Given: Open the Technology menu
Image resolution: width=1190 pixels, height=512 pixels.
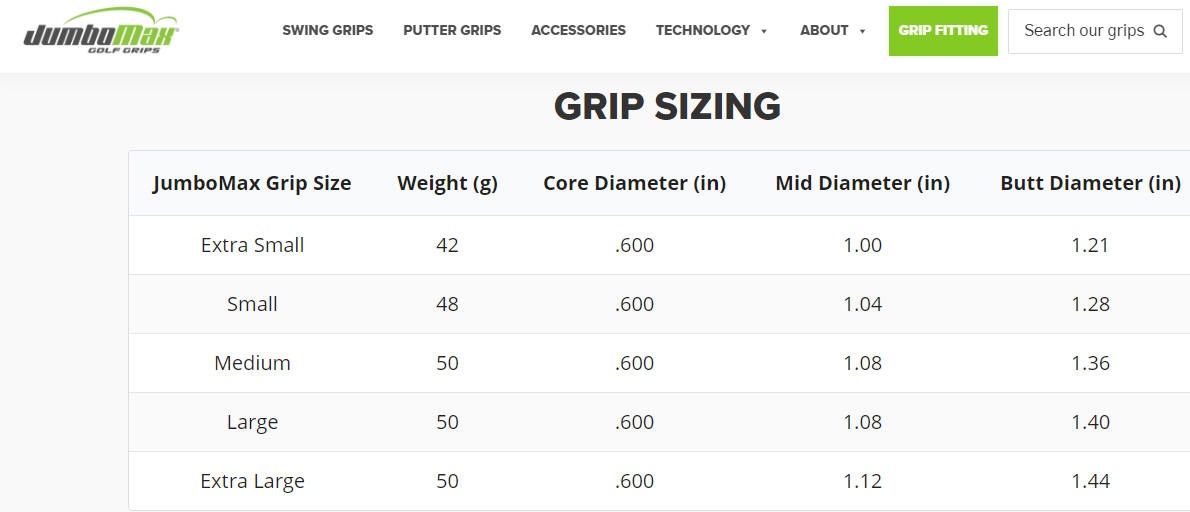Looking at the screenshot, I should click(703, 30).
